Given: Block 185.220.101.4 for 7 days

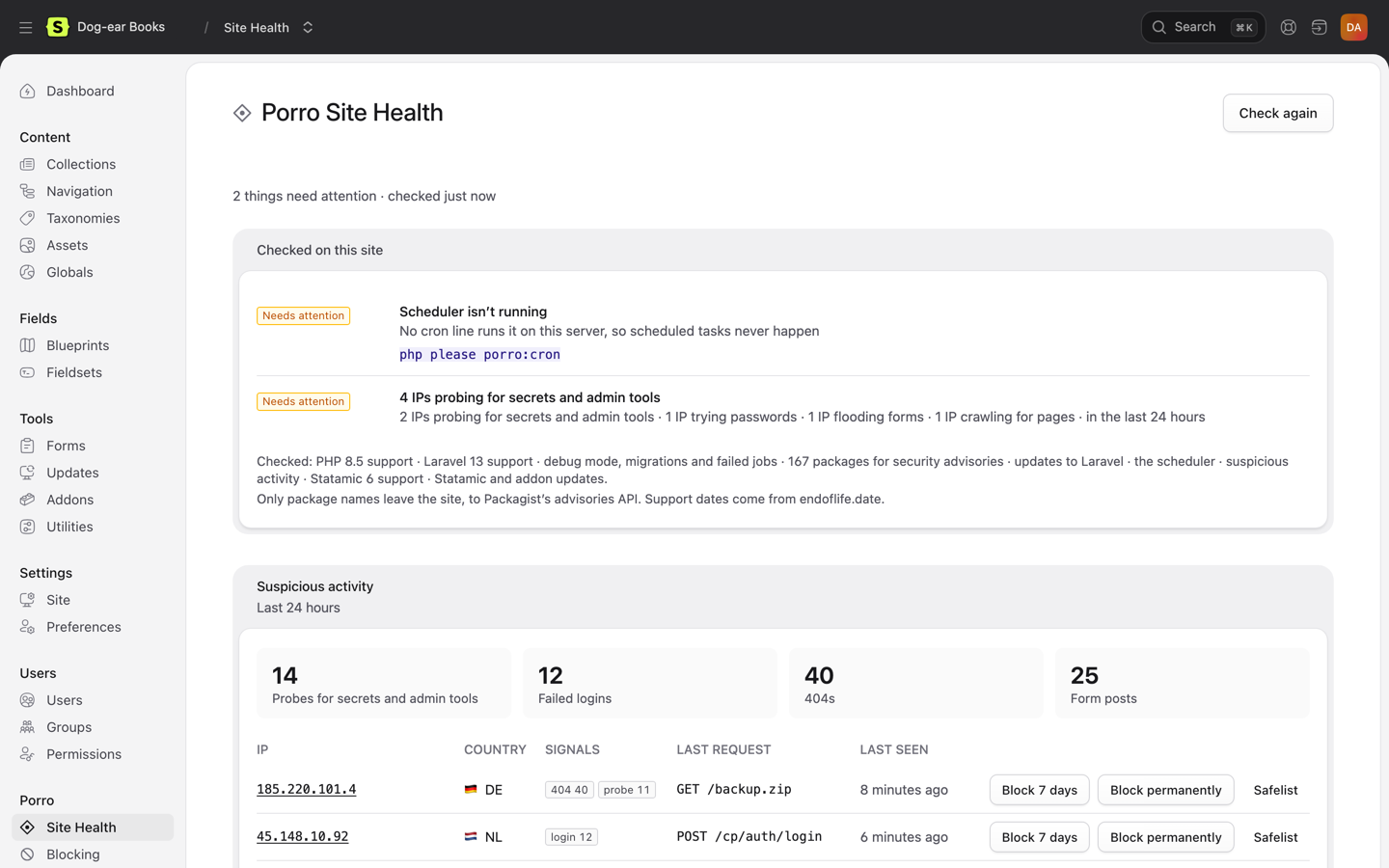Looking at the screenshot, I should pyautogui.click(x=1040, y=790).
